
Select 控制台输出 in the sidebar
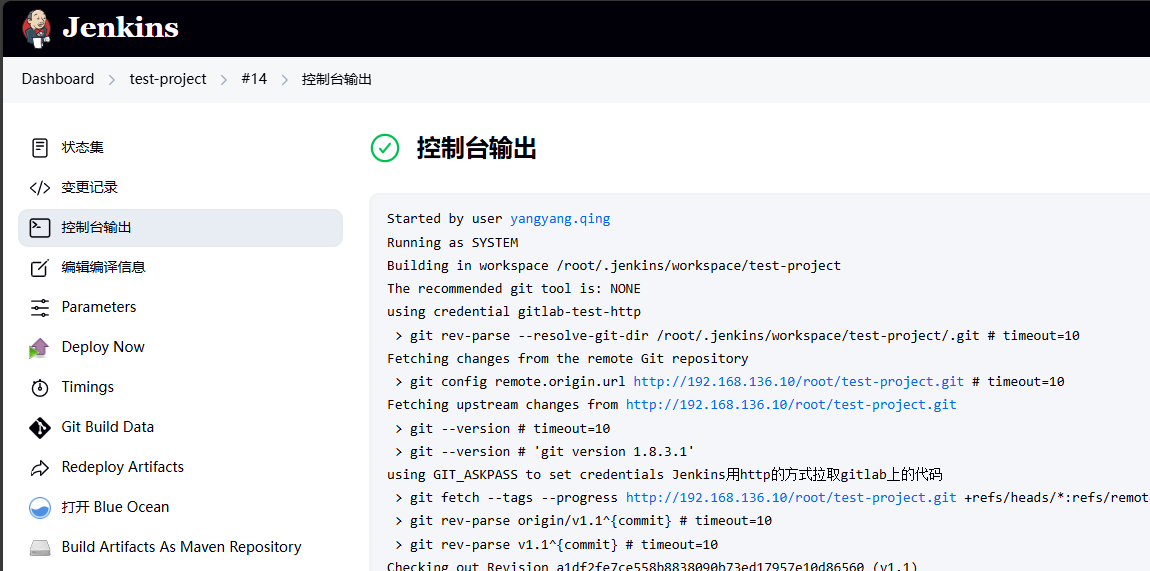tap(180, 227)
